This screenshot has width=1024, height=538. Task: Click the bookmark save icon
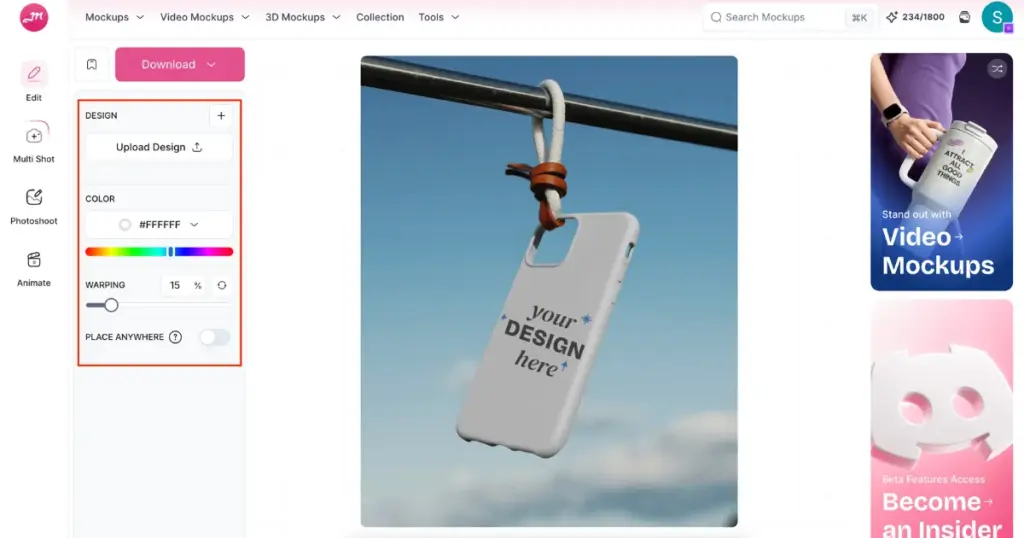[x=92, y=65]
